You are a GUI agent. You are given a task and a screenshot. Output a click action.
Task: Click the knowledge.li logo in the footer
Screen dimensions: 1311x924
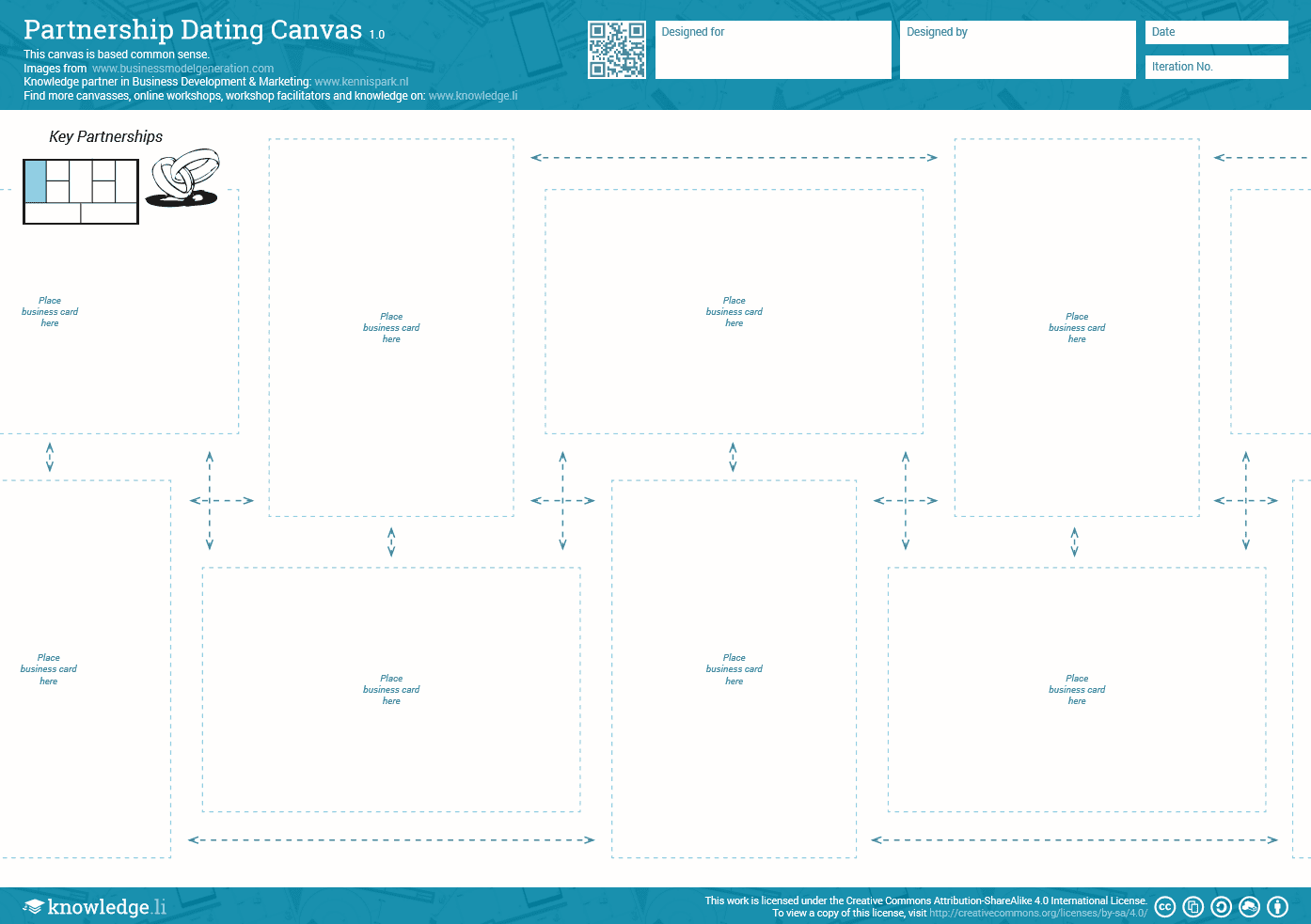point(95,906)
